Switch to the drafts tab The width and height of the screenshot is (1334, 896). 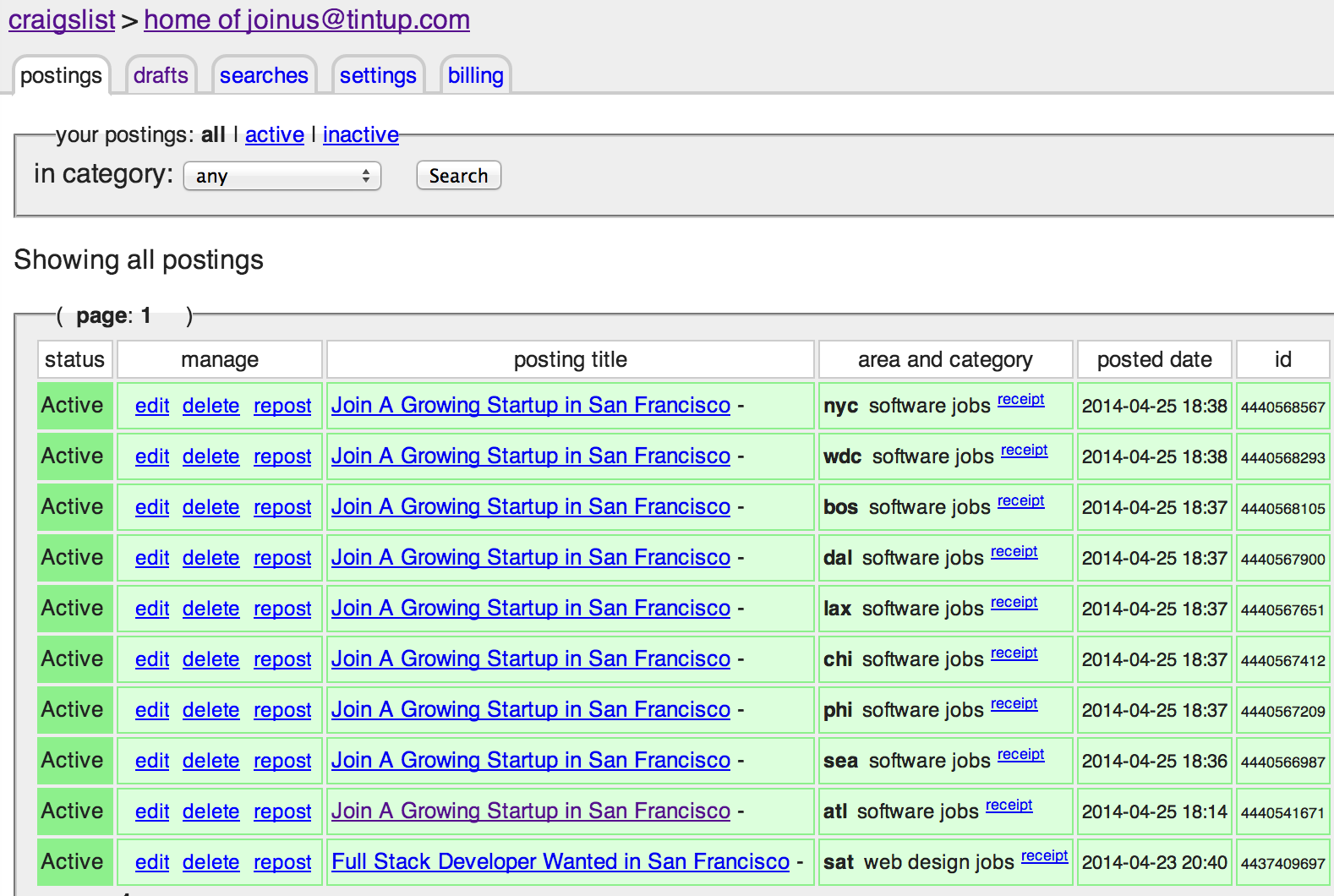(x=161, y=75)
